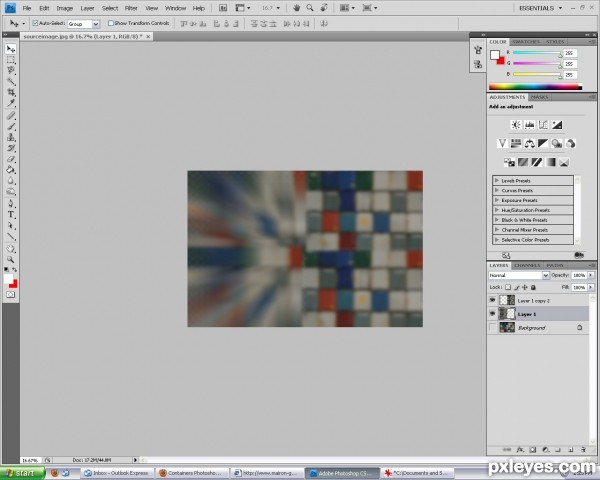Select the Magic Wand tool

(x=11, y=81)
